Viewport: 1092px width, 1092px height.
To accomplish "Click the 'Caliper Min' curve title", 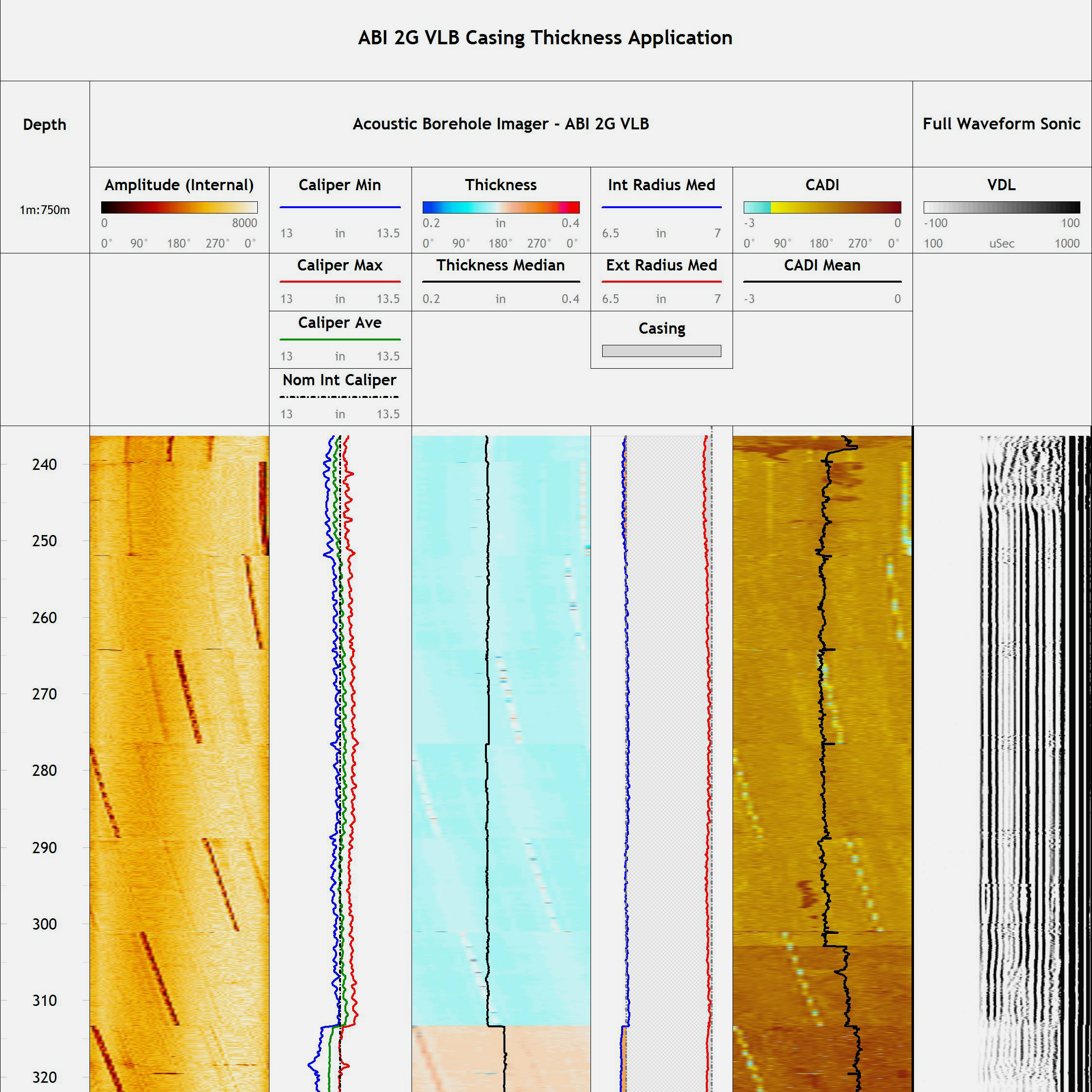I will pos(340,185).
